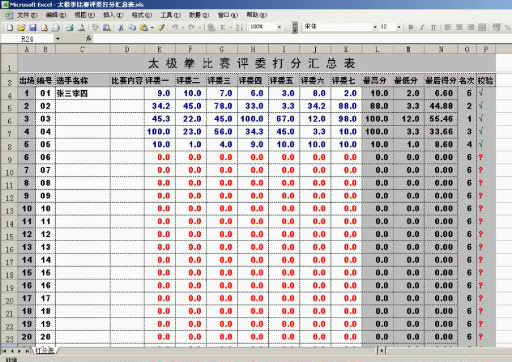The height and width of the screenshot is (362, 512).
Task: Click the New workbook icon
Action: (x=10, y=28)
